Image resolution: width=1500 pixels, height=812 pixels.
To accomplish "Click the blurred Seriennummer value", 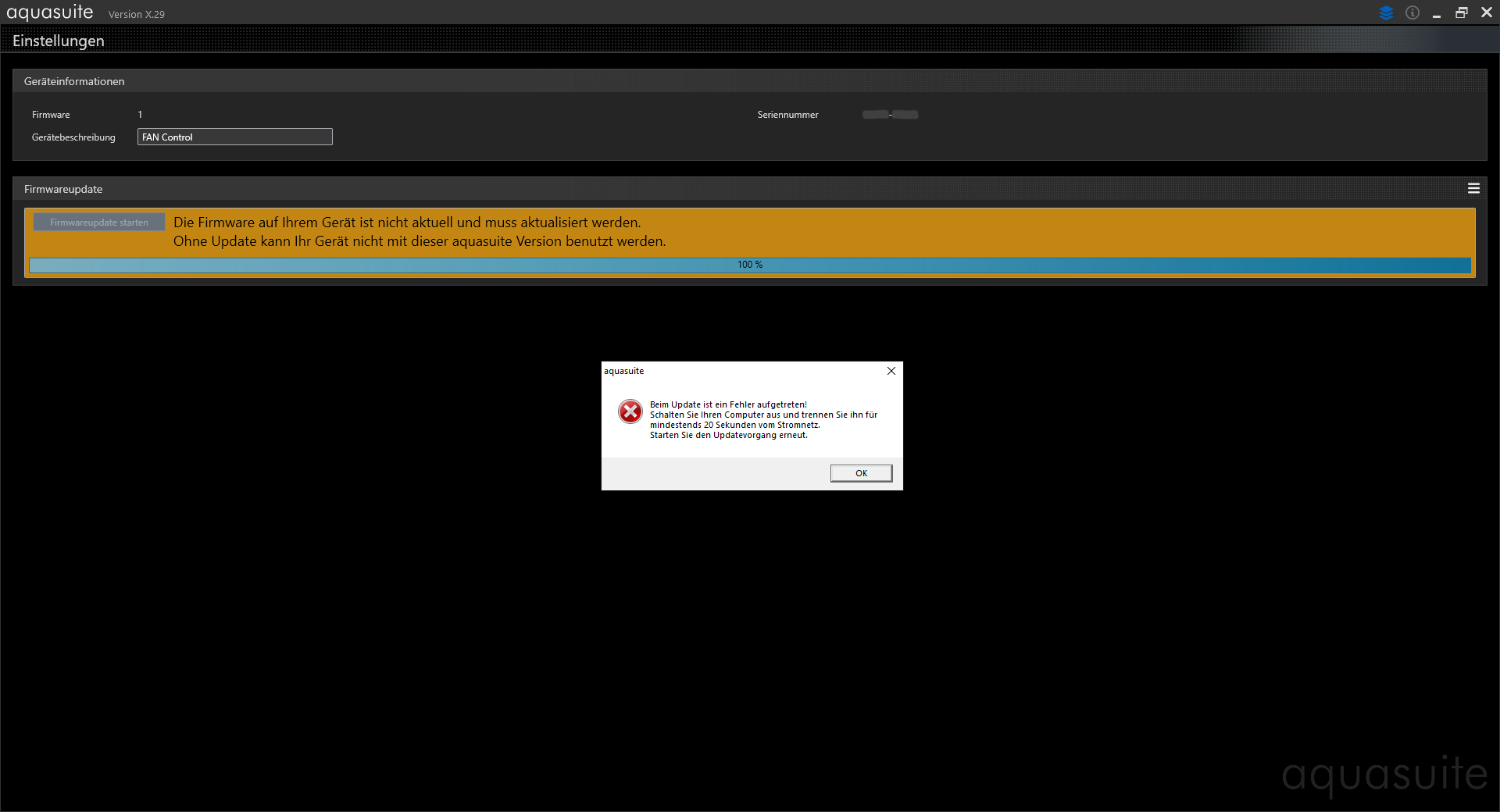I will pyautogui.click(x=890, y=115).
